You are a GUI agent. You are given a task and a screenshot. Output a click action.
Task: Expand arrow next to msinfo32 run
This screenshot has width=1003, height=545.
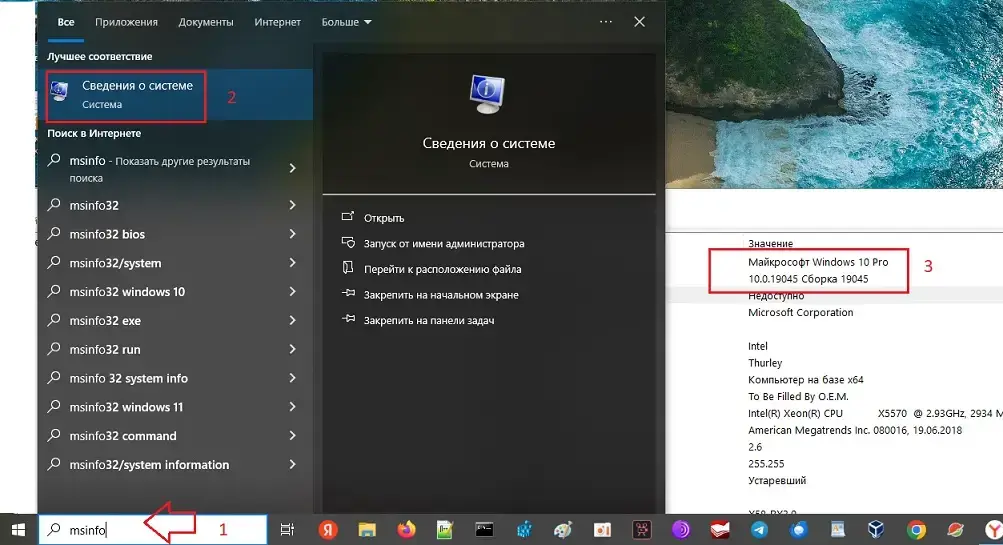point(292,349)
